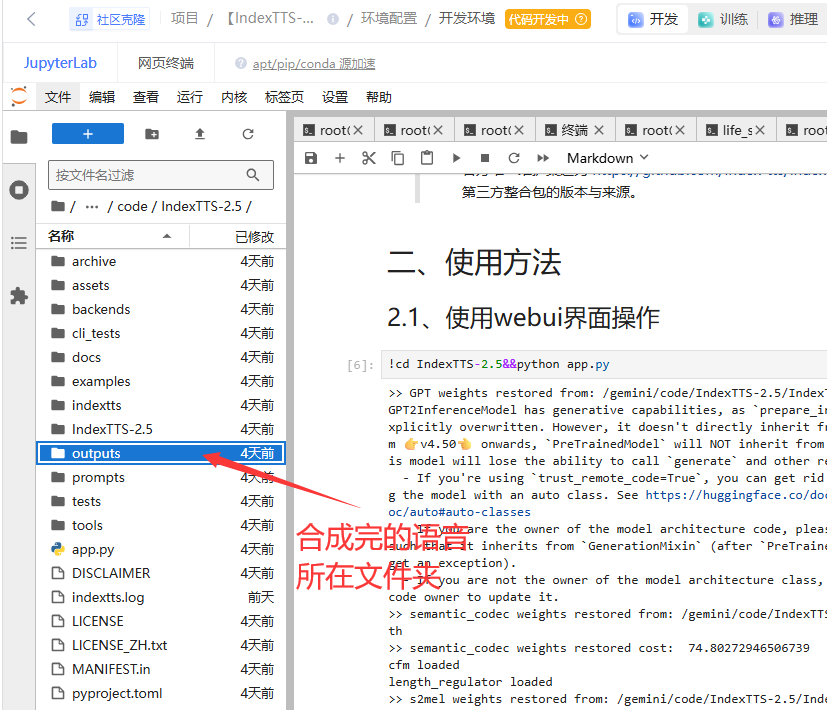Open the 运行 menu

pyautogui.click(x=189, y=97)
